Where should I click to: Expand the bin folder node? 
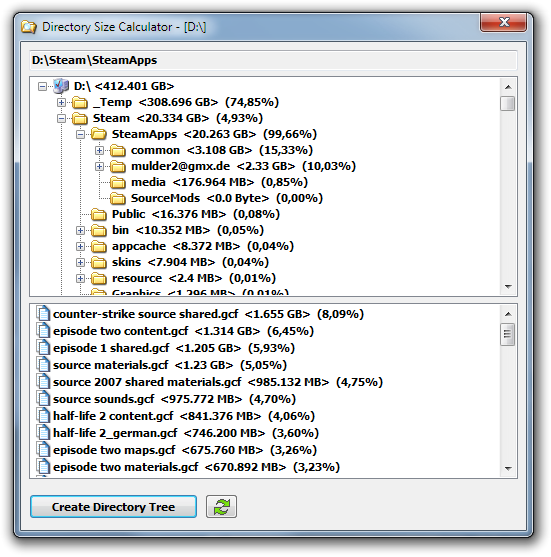80,230
